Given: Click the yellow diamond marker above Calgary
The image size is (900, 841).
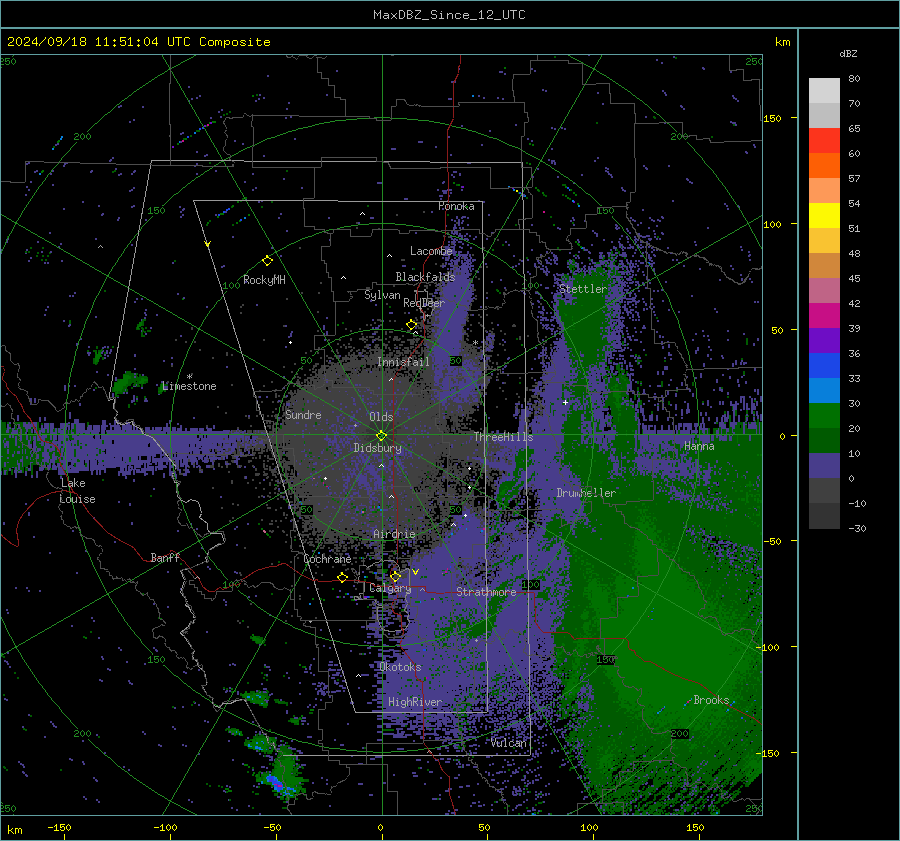Looking at the screenshot, I should pyautogui.click(x=395, y=576).
